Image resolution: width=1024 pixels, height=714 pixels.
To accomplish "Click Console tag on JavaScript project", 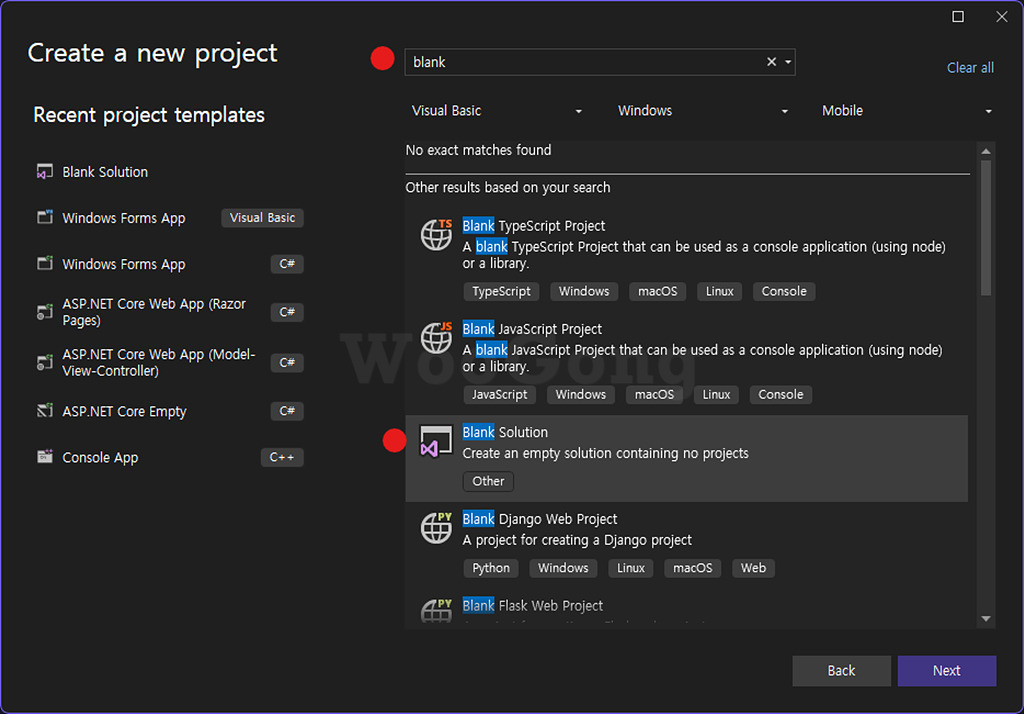I will point(780,395).
